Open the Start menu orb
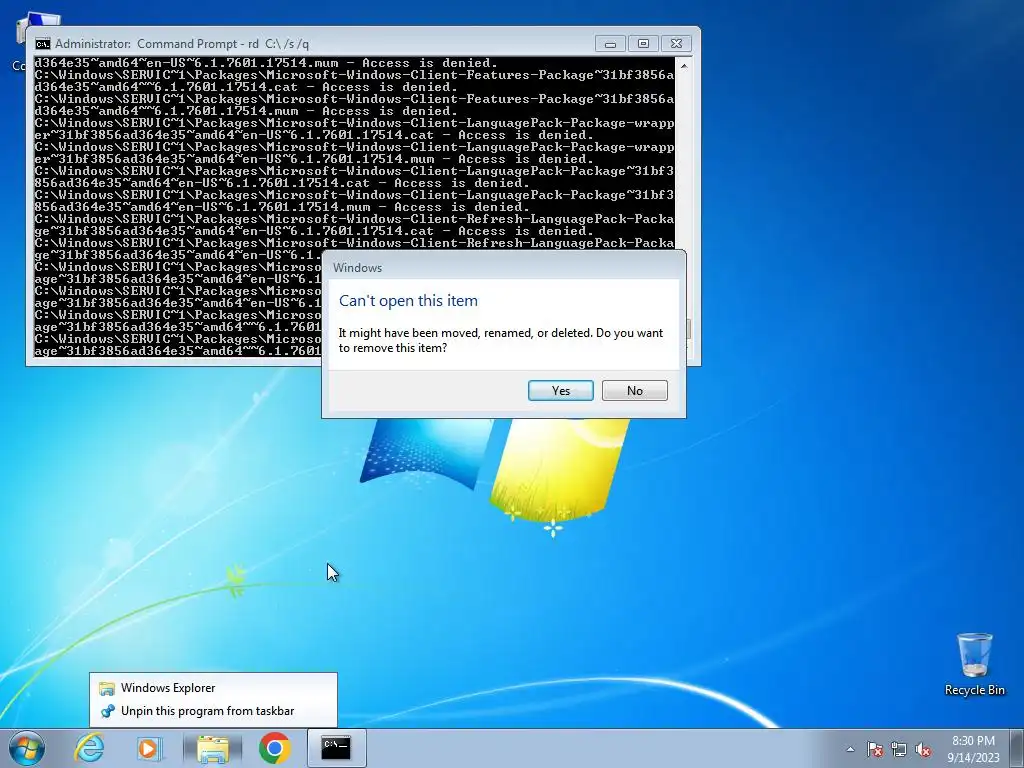This screenshot has width=1024, height=768. (x=27, y=748)
